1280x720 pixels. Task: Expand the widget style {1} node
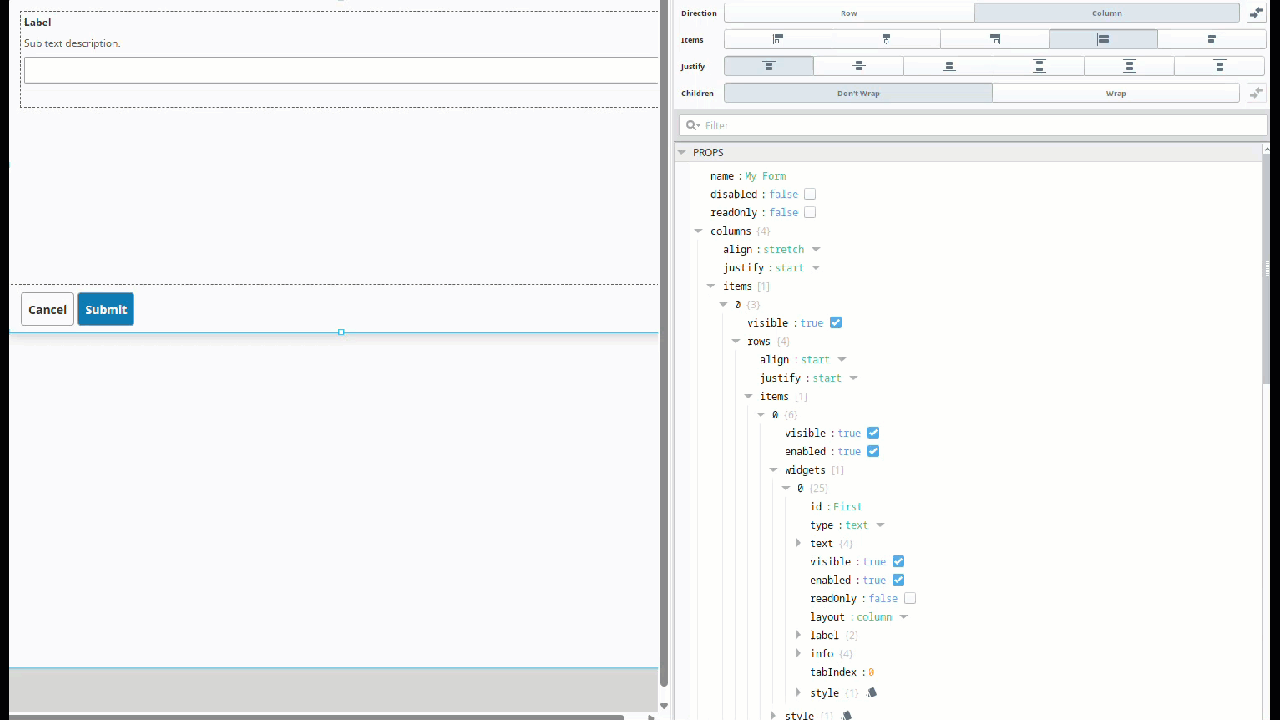798,692
